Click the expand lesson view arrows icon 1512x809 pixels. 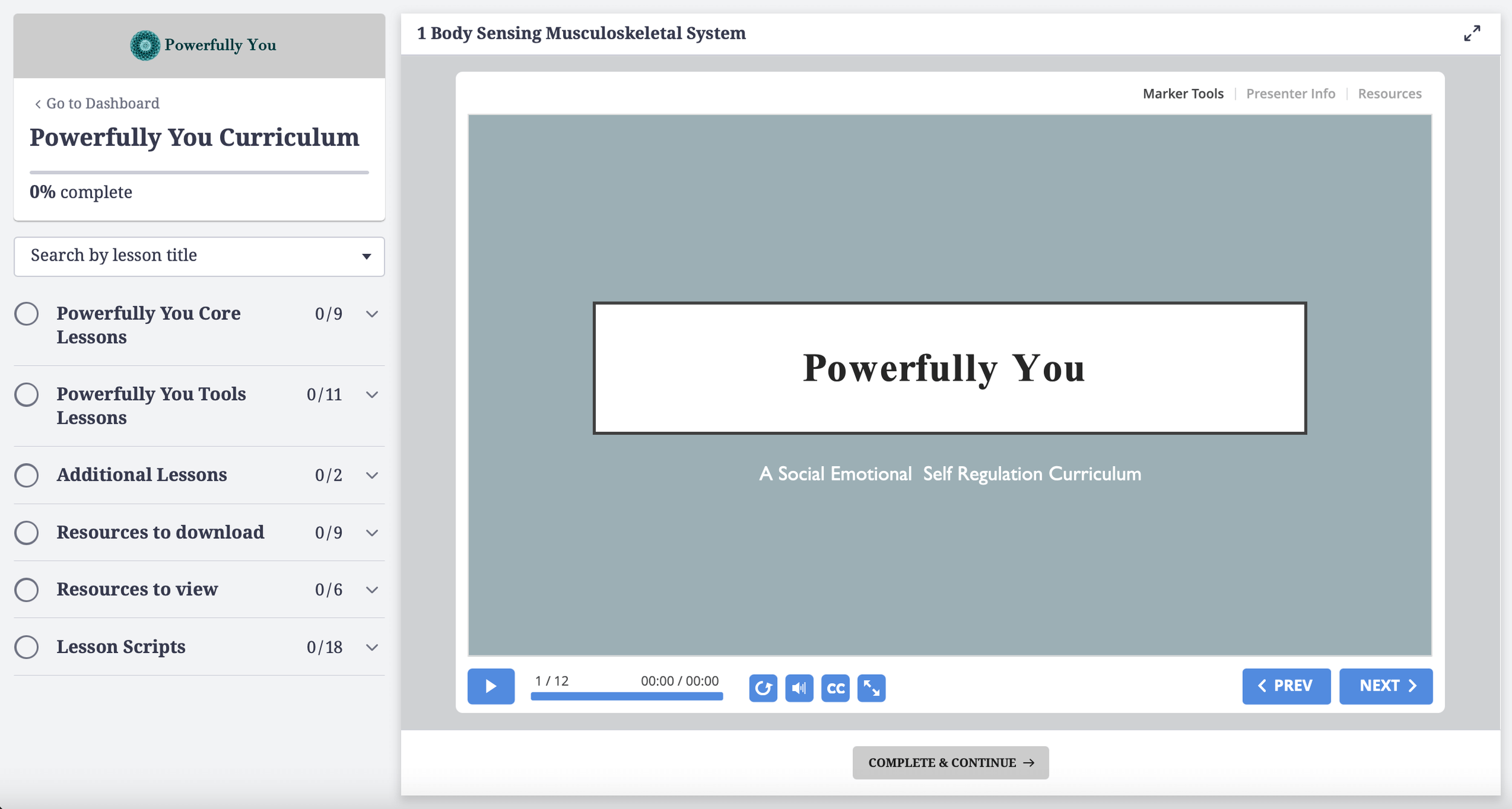coord(1472,33)
